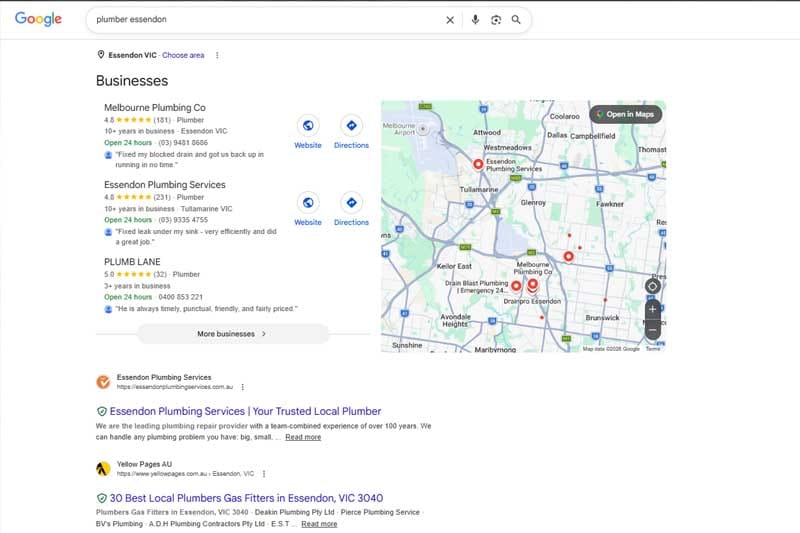Click the magnifying glass search icon
800x533 pixels.
(516, 19)
